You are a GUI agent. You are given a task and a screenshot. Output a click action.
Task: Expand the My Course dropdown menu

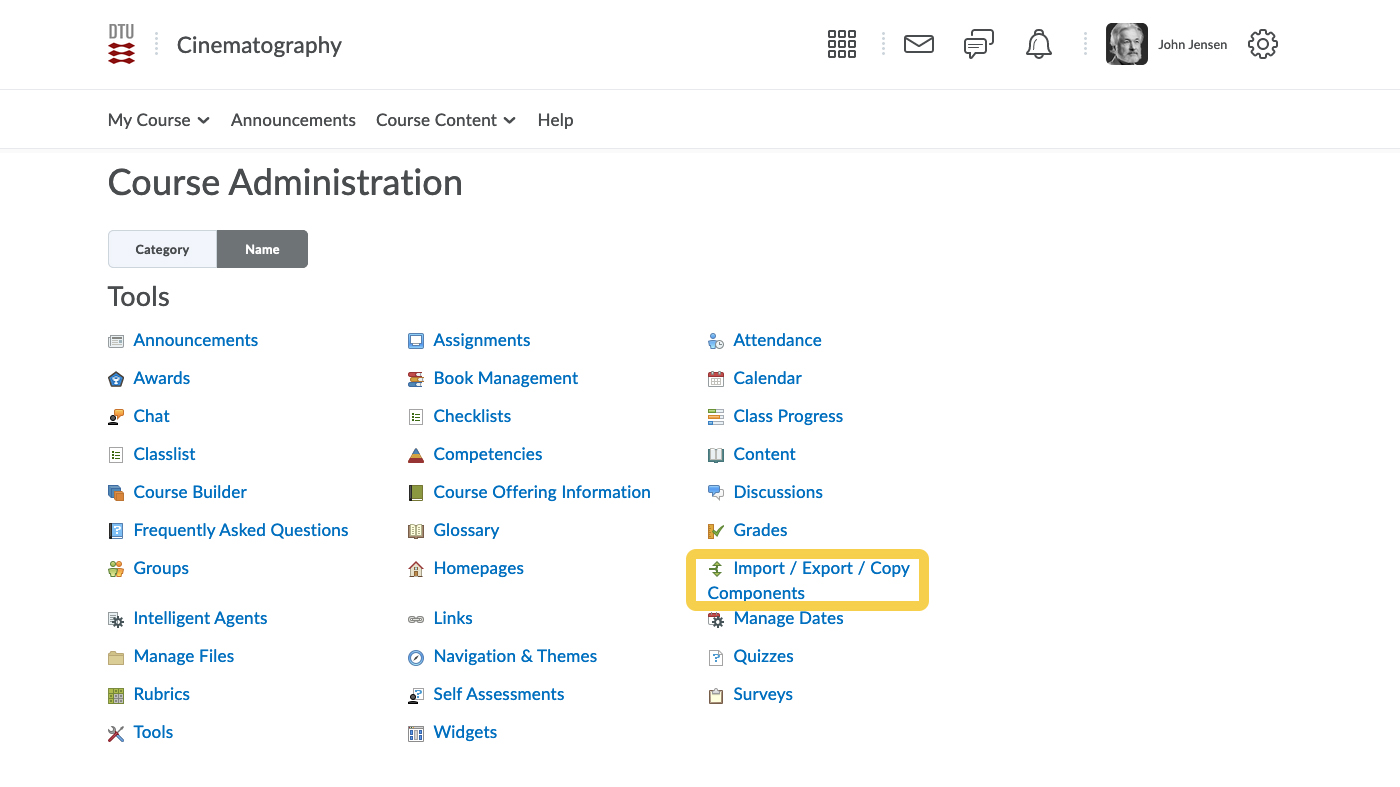[158, 120]
